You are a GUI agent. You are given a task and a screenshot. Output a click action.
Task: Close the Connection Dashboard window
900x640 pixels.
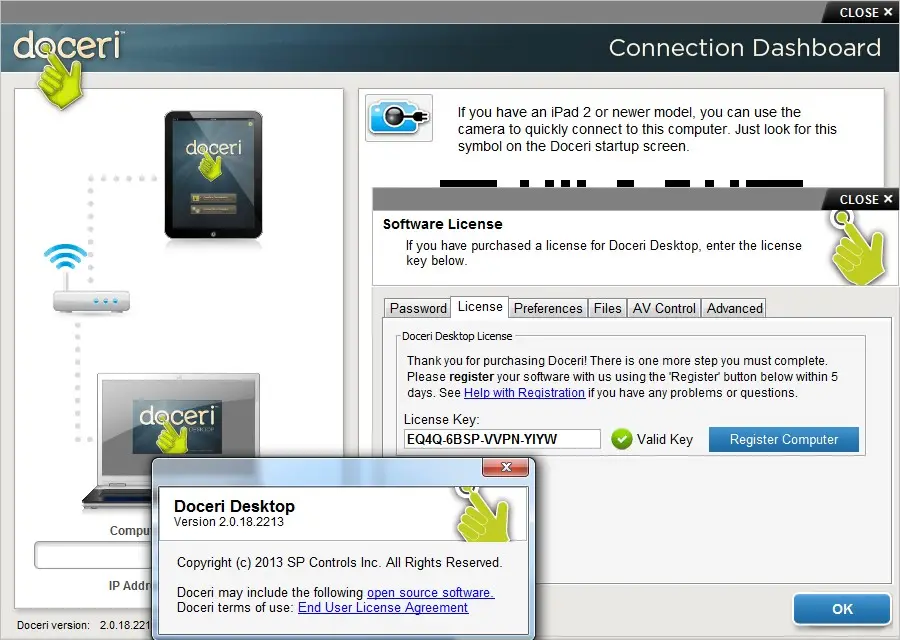click(x=866, y=13)
